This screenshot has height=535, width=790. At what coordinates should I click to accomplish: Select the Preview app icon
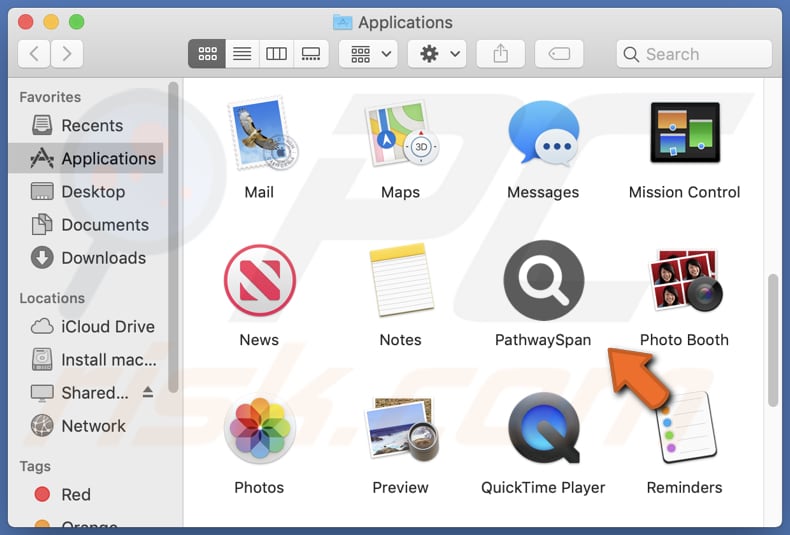click(x=402, y=429)
